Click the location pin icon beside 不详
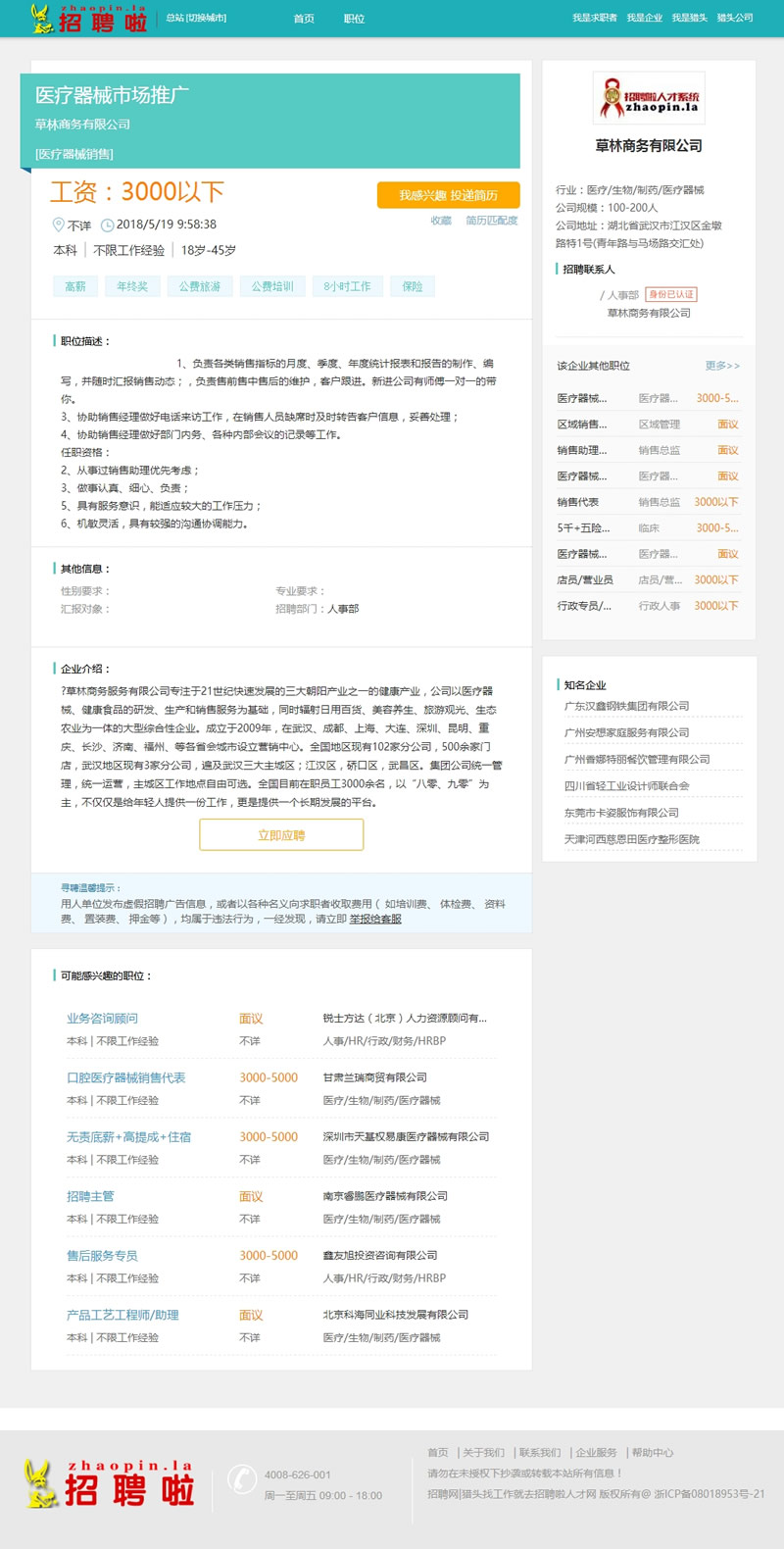This screenshot has width=784, height=1549. point(58,225)
